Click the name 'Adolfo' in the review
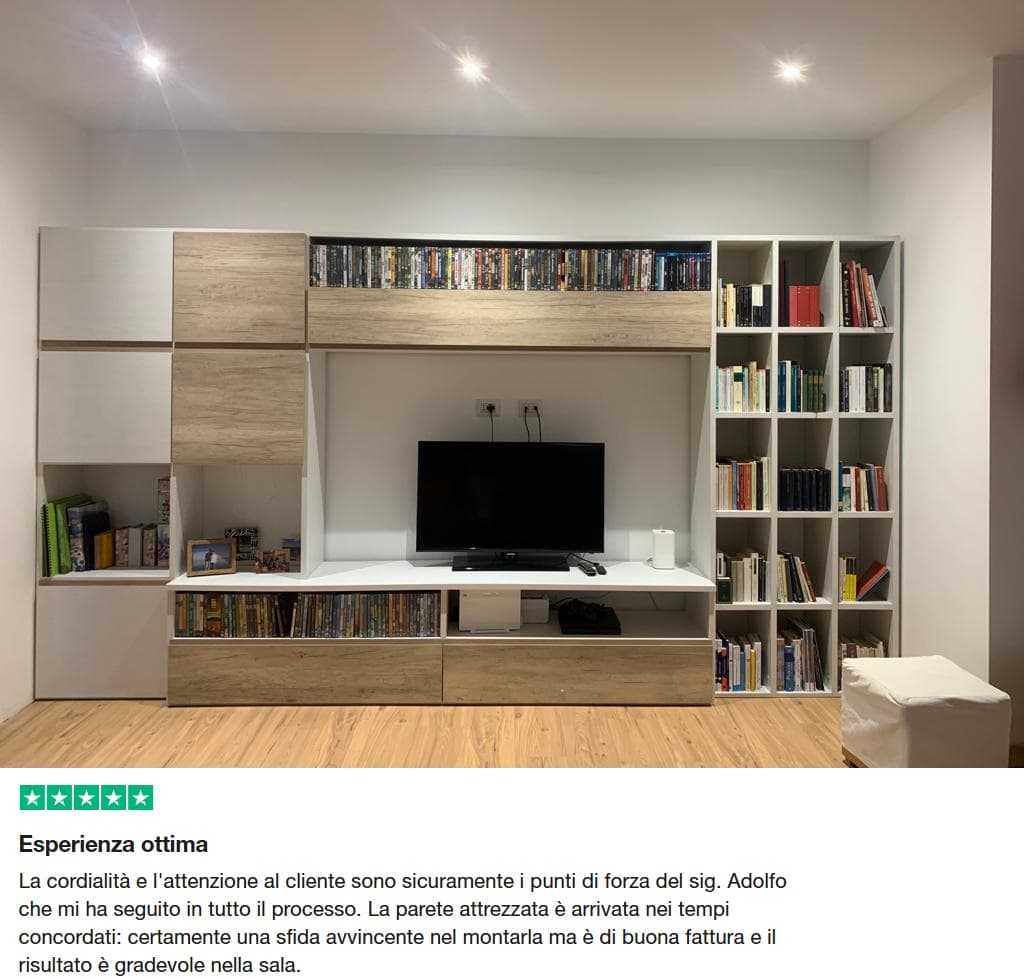 756,881
